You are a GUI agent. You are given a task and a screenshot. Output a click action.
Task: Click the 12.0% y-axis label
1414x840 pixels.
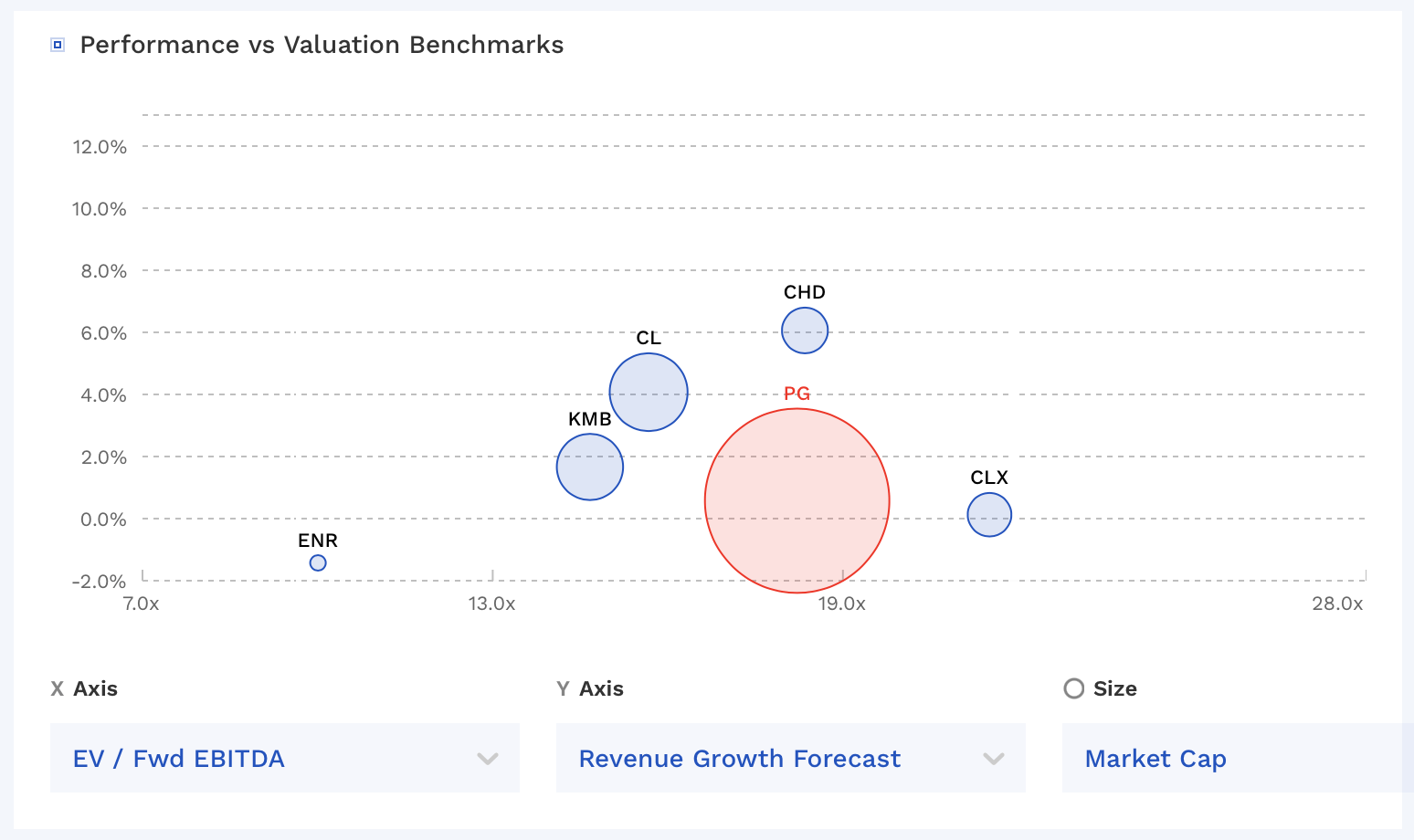coord(100,147)
